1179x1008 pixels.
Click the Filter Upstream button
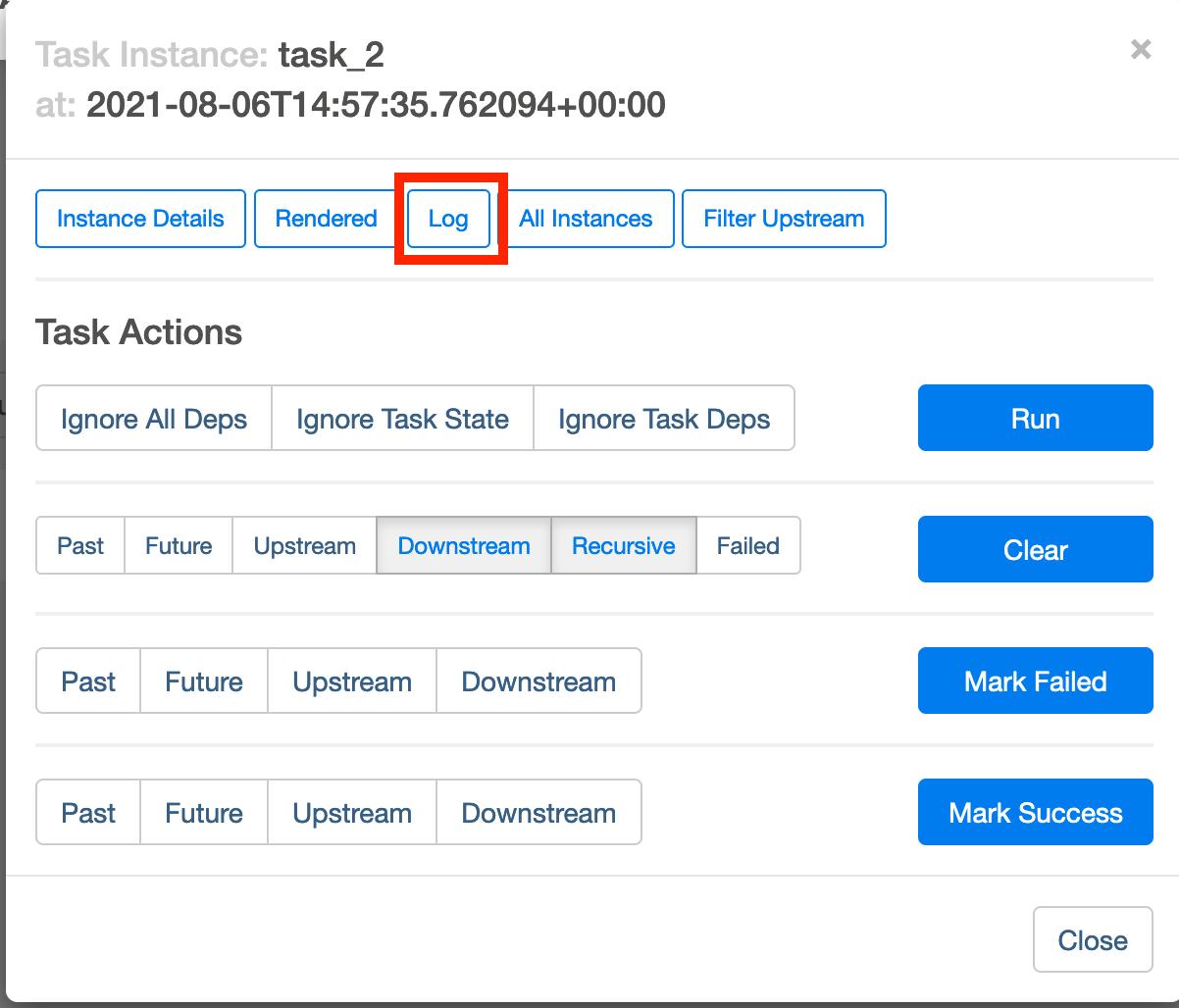[784, 219]
